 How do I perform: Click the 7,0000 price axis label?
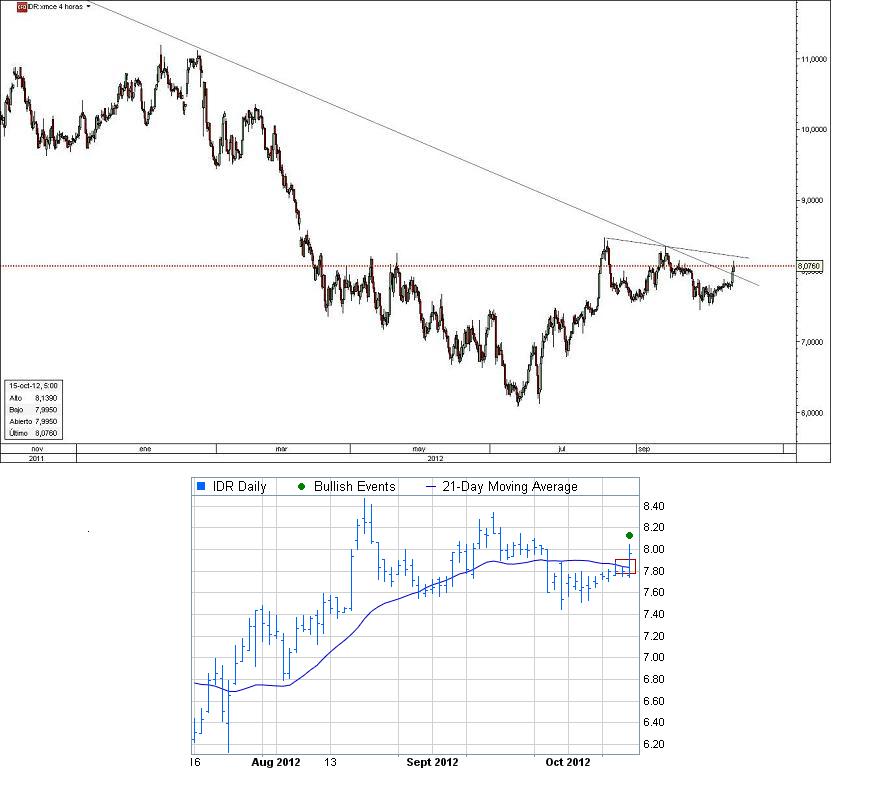[x=812, y=342]
